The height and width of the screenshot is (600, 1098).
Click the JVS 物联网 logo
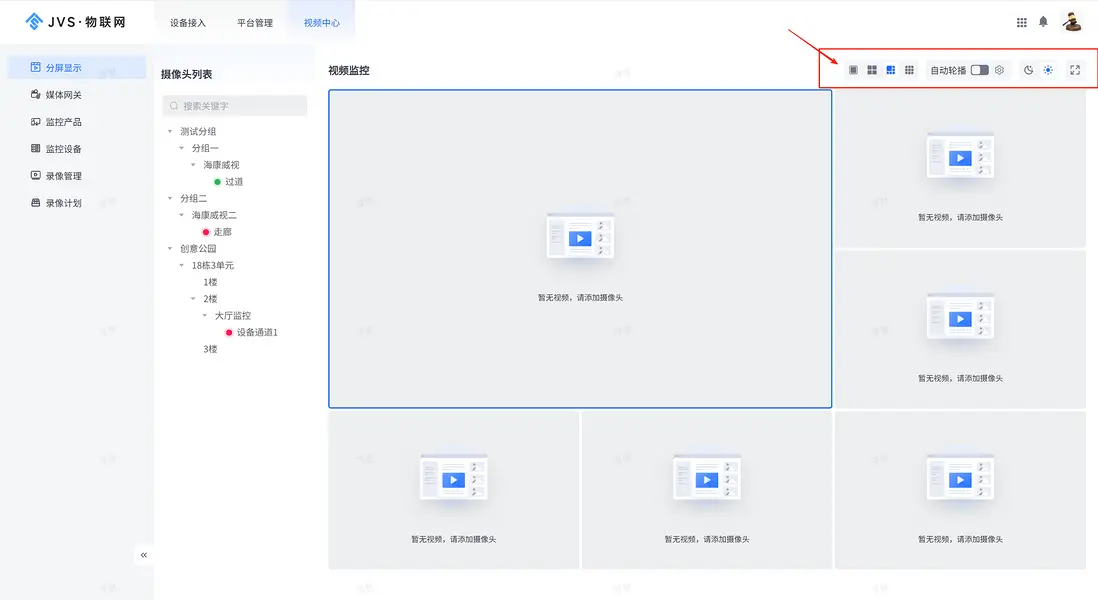pyautogui.click(x=76, y=22)
